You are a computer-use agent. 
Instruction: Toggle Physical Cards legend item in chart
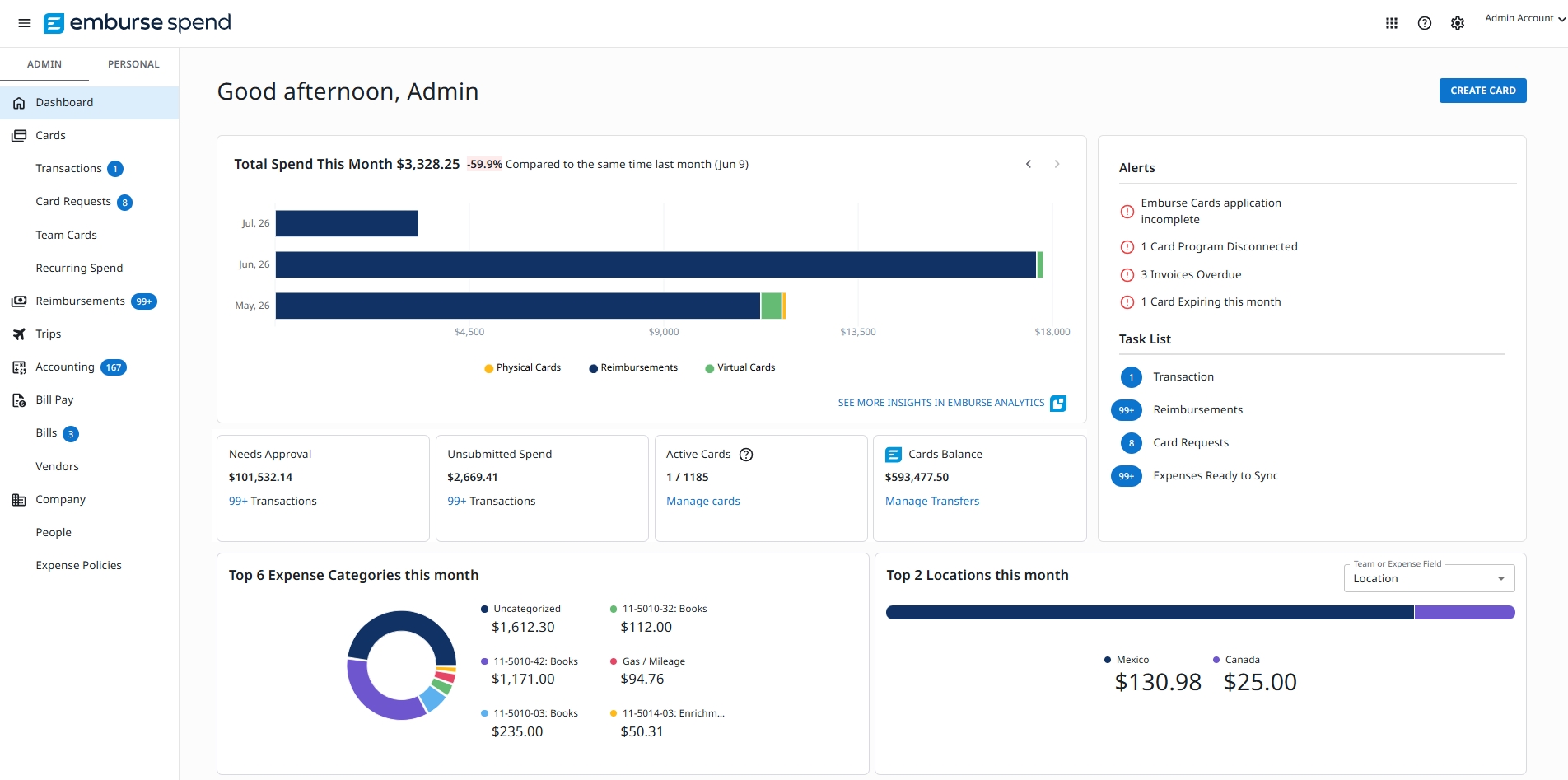point(523,368)
